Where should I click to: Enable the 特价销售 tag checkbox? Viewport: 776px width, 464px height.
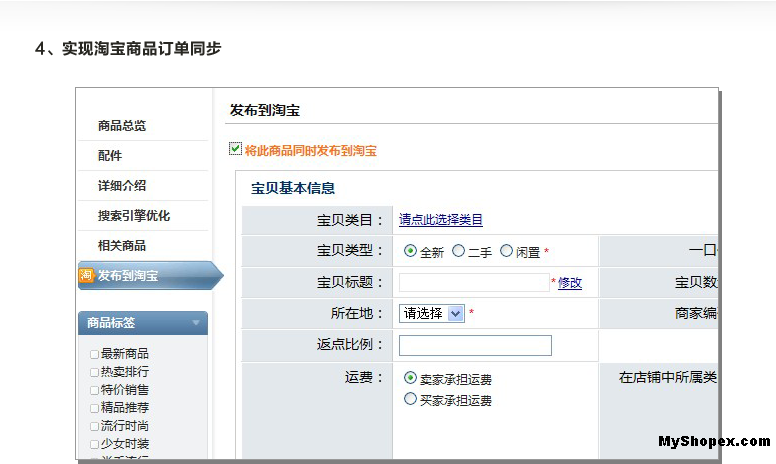pyautogui.click(x=94, y=390)
